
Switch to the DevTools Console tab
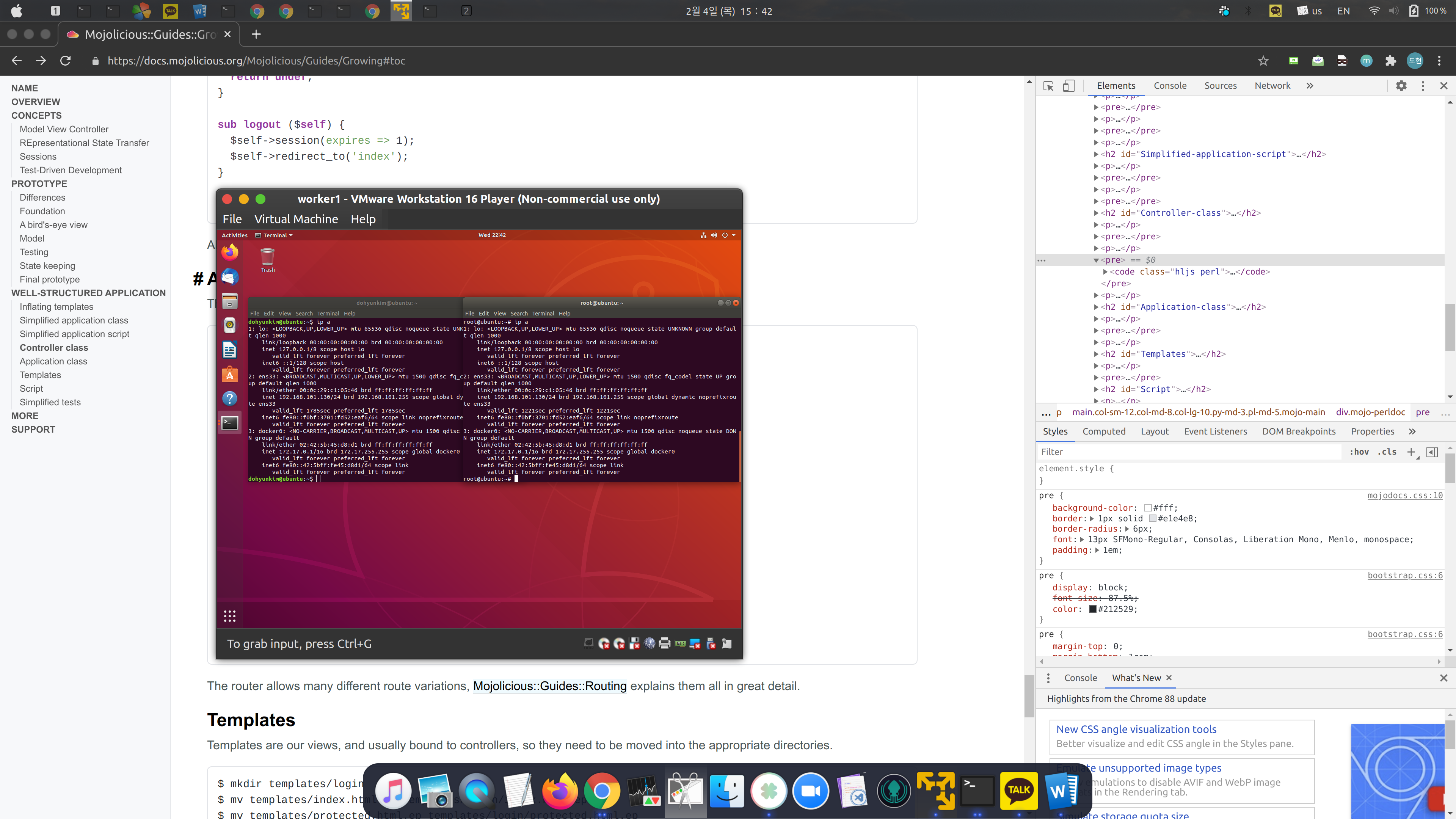coord(1170,86)
